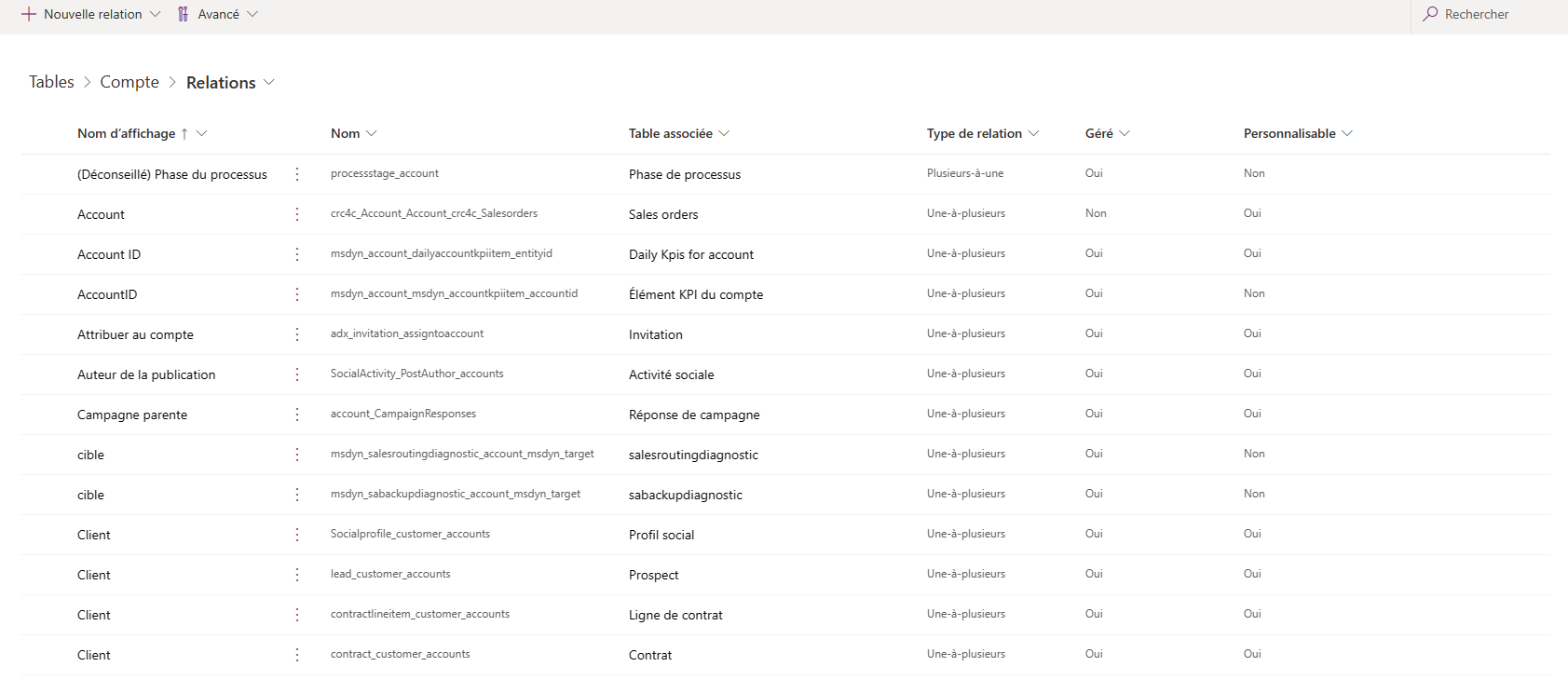
Task: Open Nom d'affichage column filter chevron
Action: pos(201,133)
